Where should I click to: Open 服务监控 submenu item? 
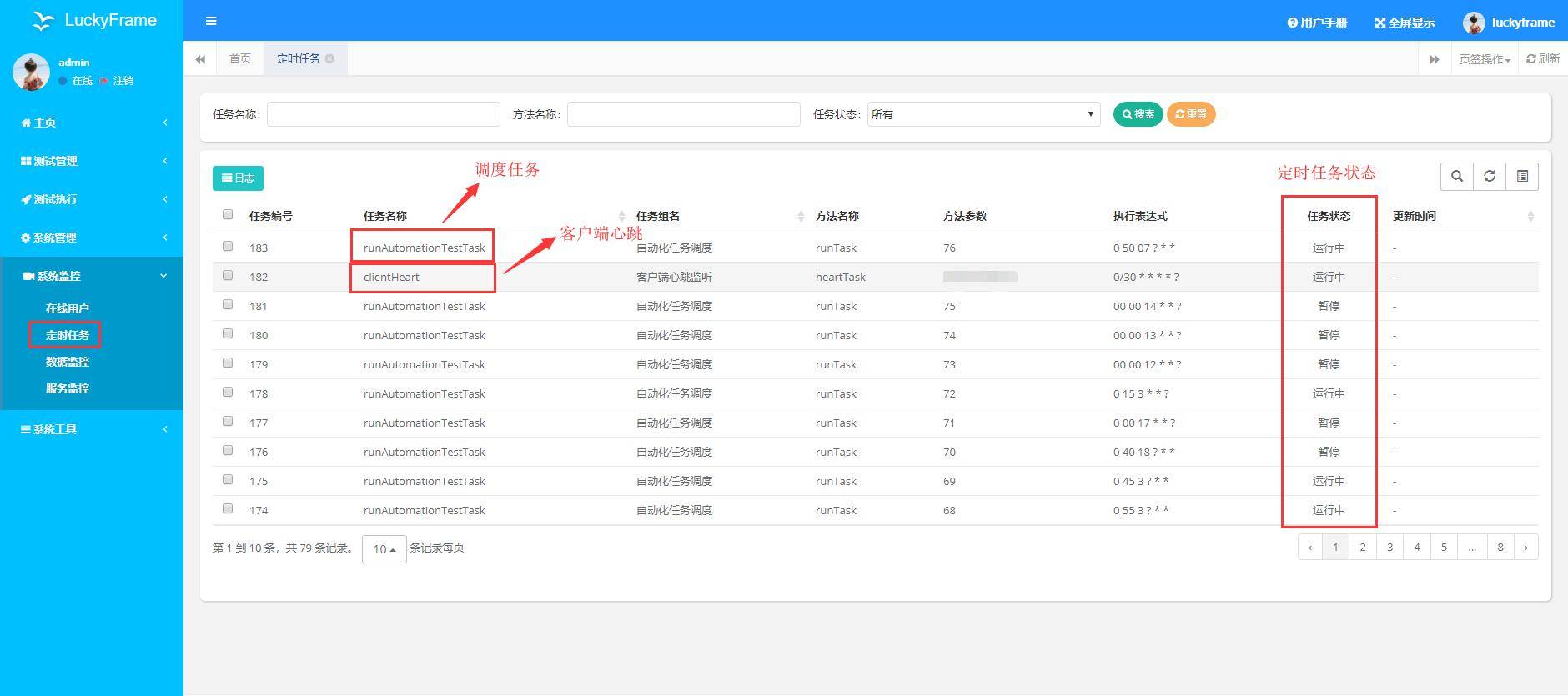tap(68, 388)
